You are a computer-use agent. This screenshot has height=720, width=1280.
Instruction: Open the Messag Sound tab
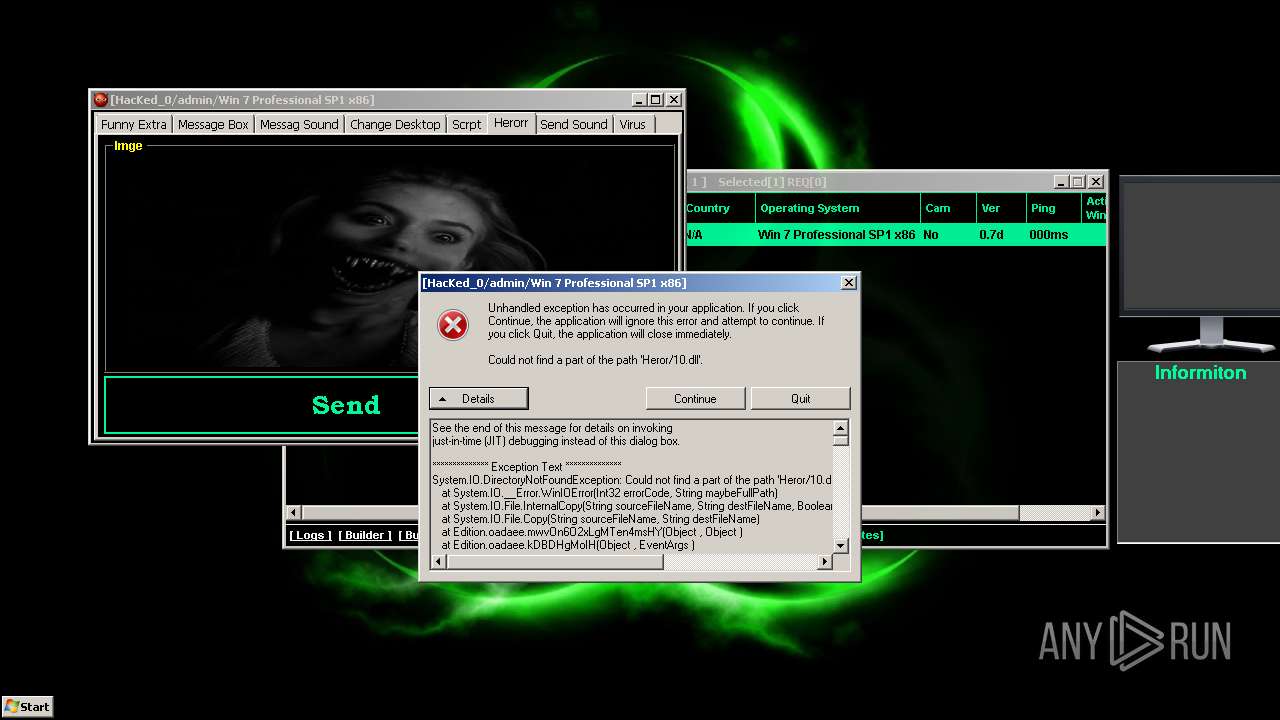299,124
